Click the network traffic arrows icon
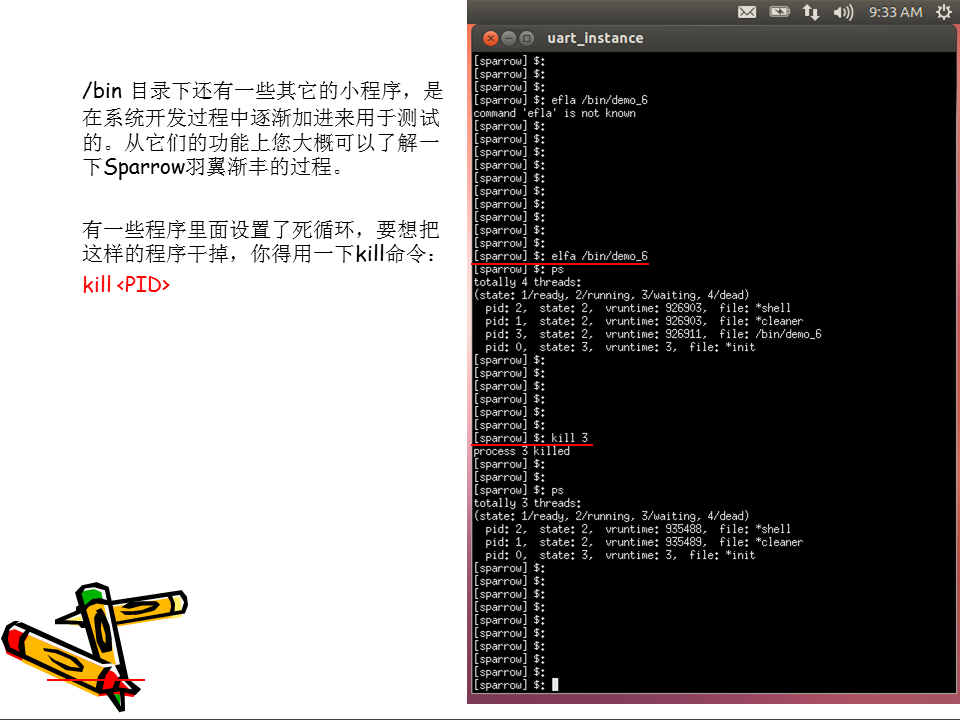Viewport: 960px width, 720px height. [x=812, y=12]
